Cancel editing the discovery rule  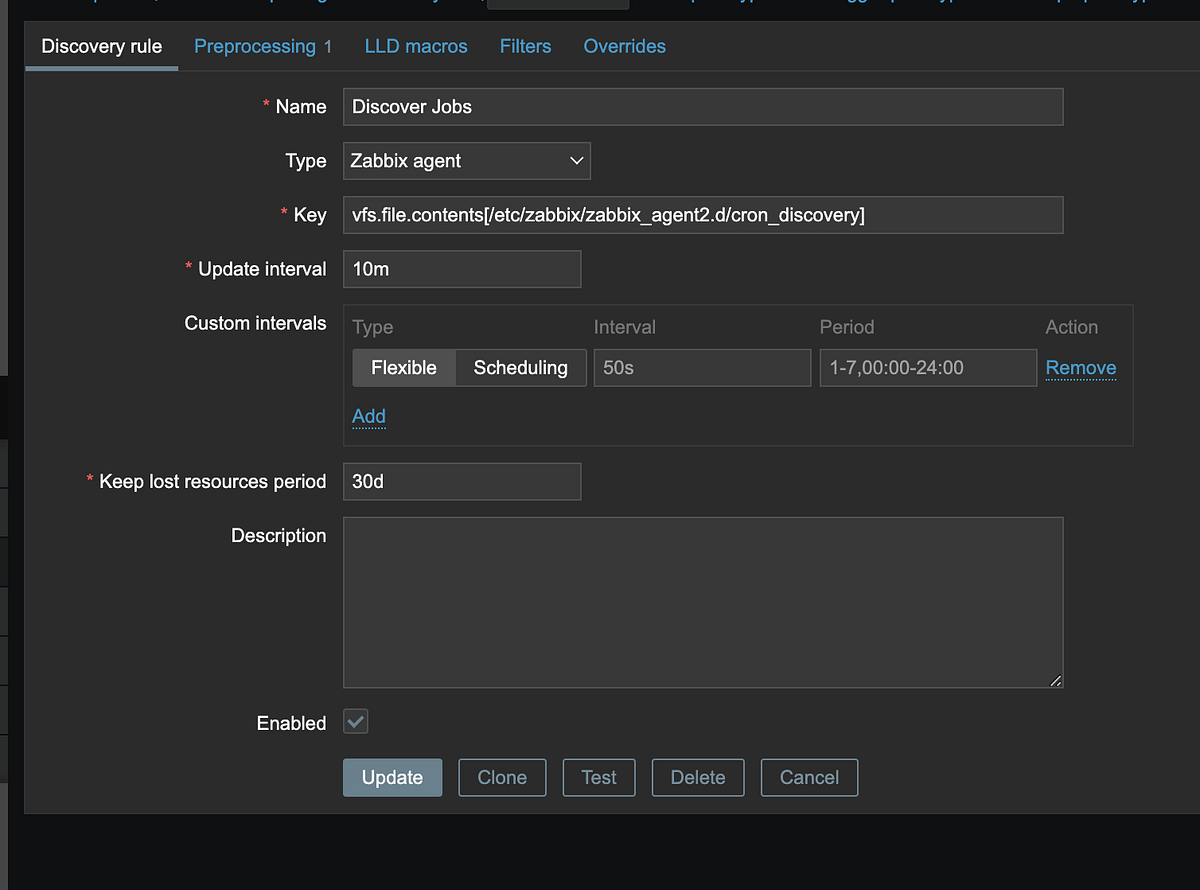click(x=809, y=777)
